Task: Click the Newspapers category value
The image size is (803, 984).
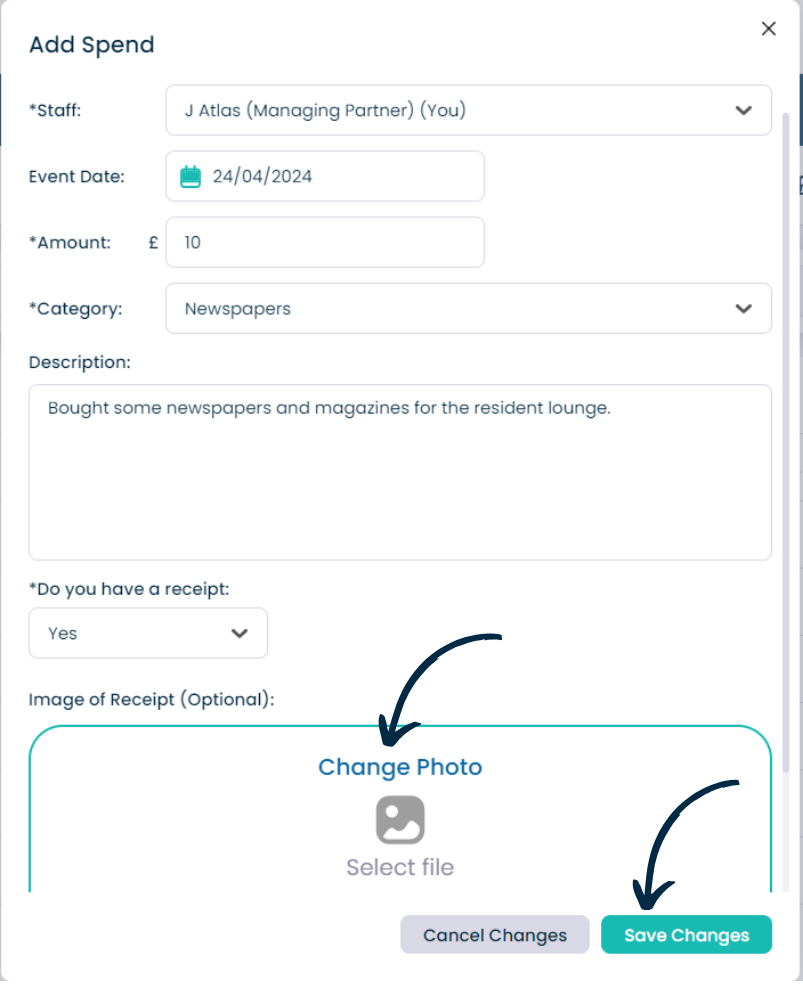Action: pos(238,309)
